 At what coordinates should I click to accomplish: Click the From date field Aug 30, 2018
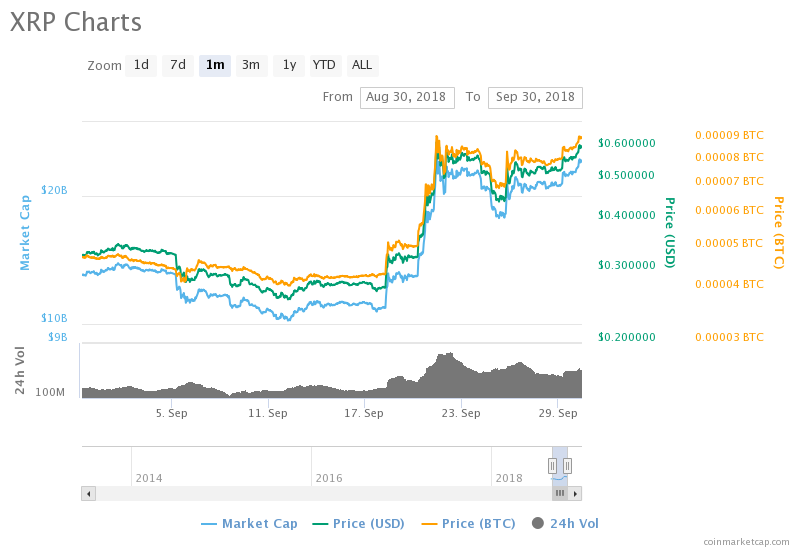[x=407, y=97]
